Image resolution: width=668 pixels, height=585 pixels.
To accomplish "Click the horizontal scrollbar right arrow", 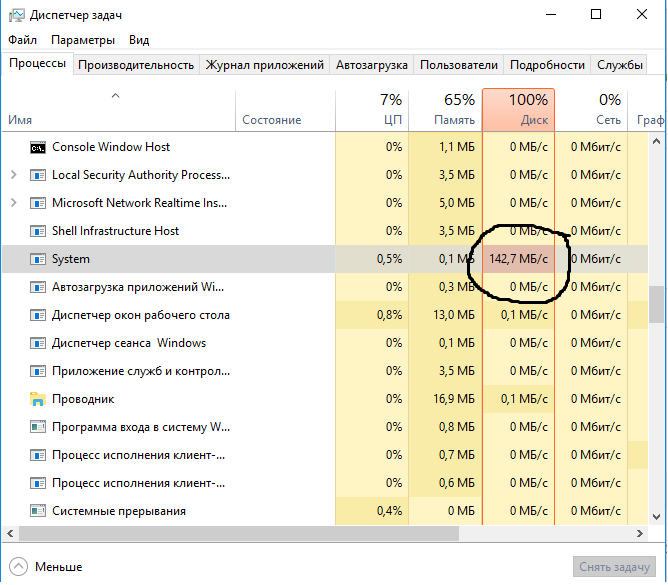I will [639, 533].
